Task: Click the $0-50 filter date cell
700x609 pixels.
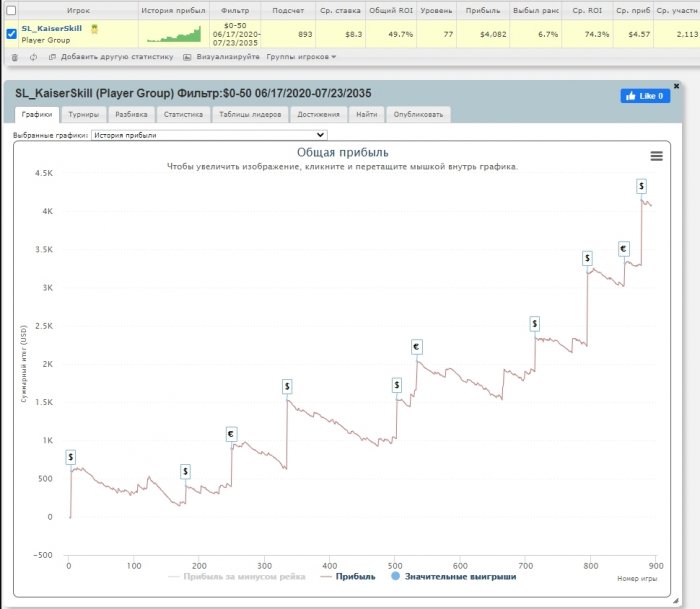Action: pos(235,34)
